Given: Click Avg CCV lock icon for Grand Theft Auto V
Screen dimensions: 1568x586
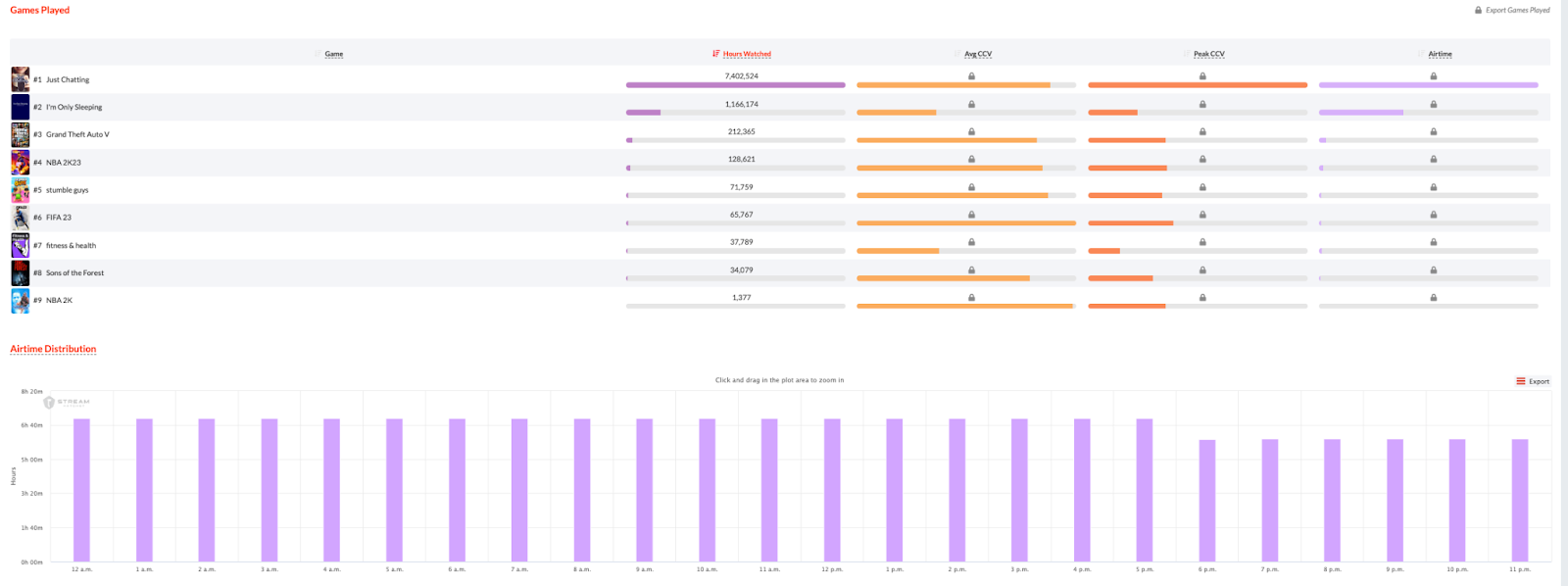Looking at the screenshot, I should (971, 131).
